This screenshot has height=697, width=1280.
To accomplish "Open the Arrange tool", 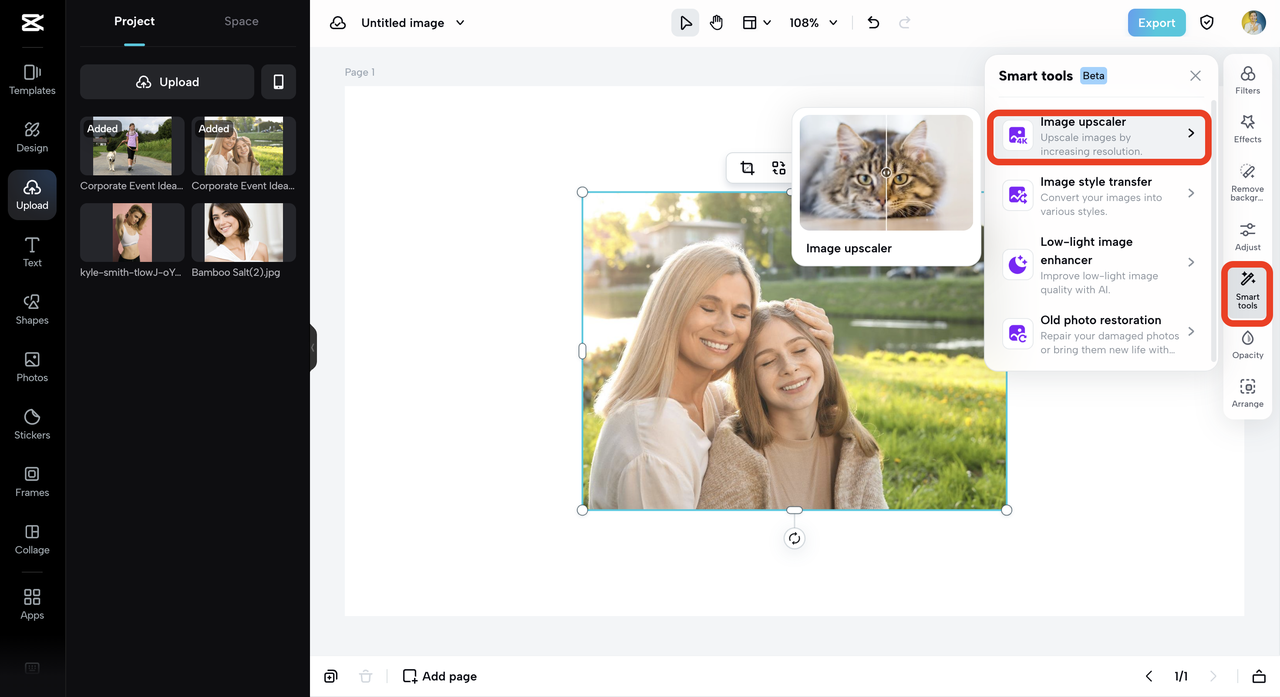I will tap(1248, 394).
